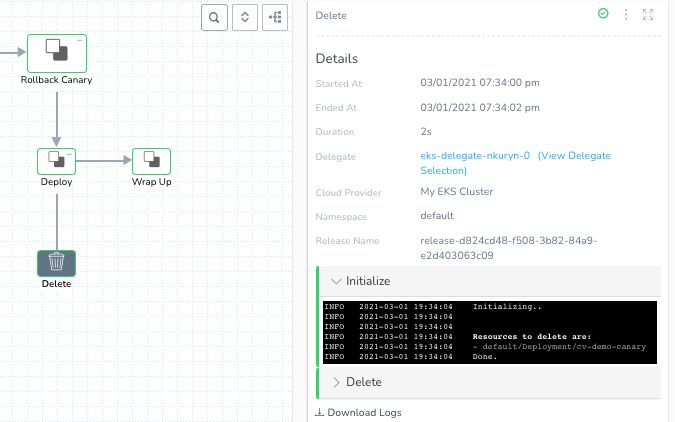Collapse the Initialize log section
Image resolution: width=675 pixels, height=422 pixels.
(490, 281)
